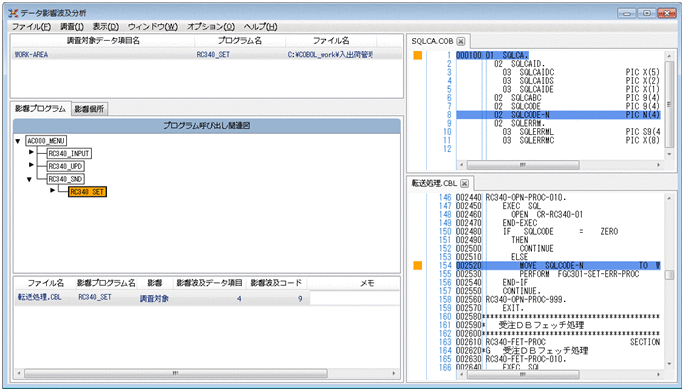Select the 02 SQLERRM. line
The height and width of the screenshot is (392, 685).
click(x=558, y=123)
